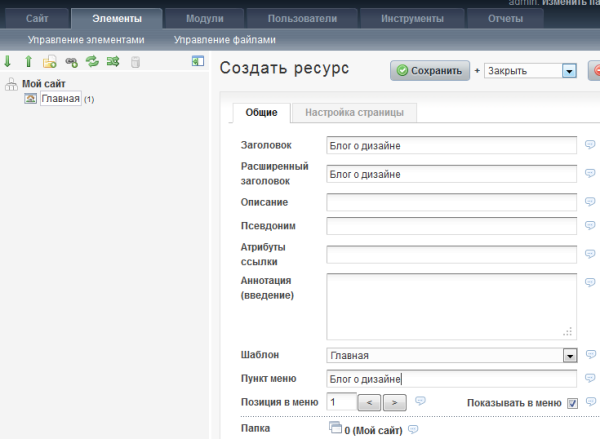Image resolution: width=600 pixels, height=439 pixels.
Task: Select Главная page in the site tree
Action: tap(60, 99)
